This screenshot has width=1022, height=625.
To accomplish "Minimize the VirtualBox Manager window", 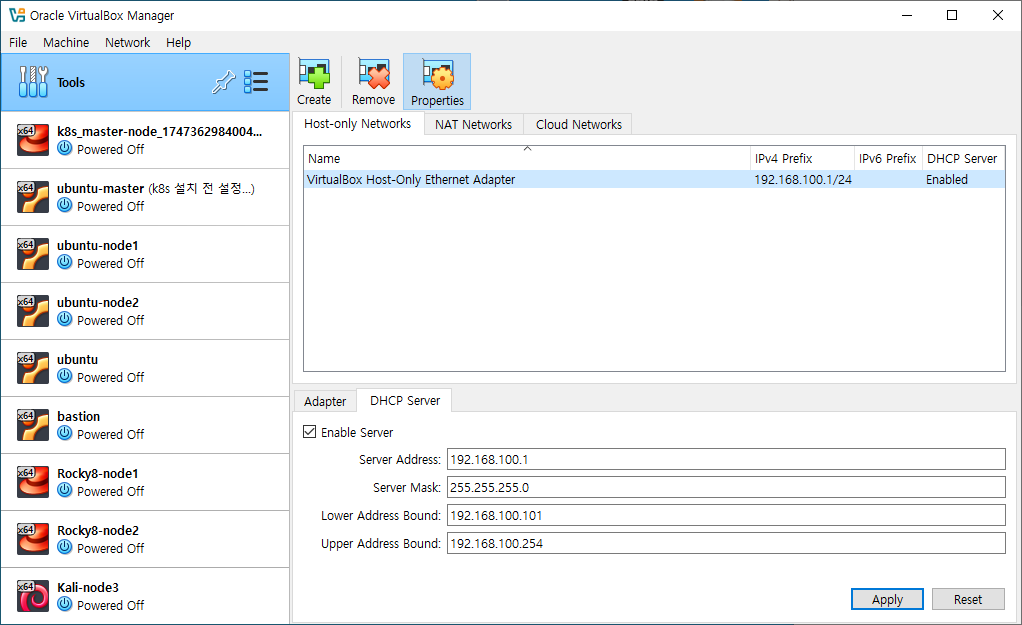I will pyautogui.click(x=907, y=15).
